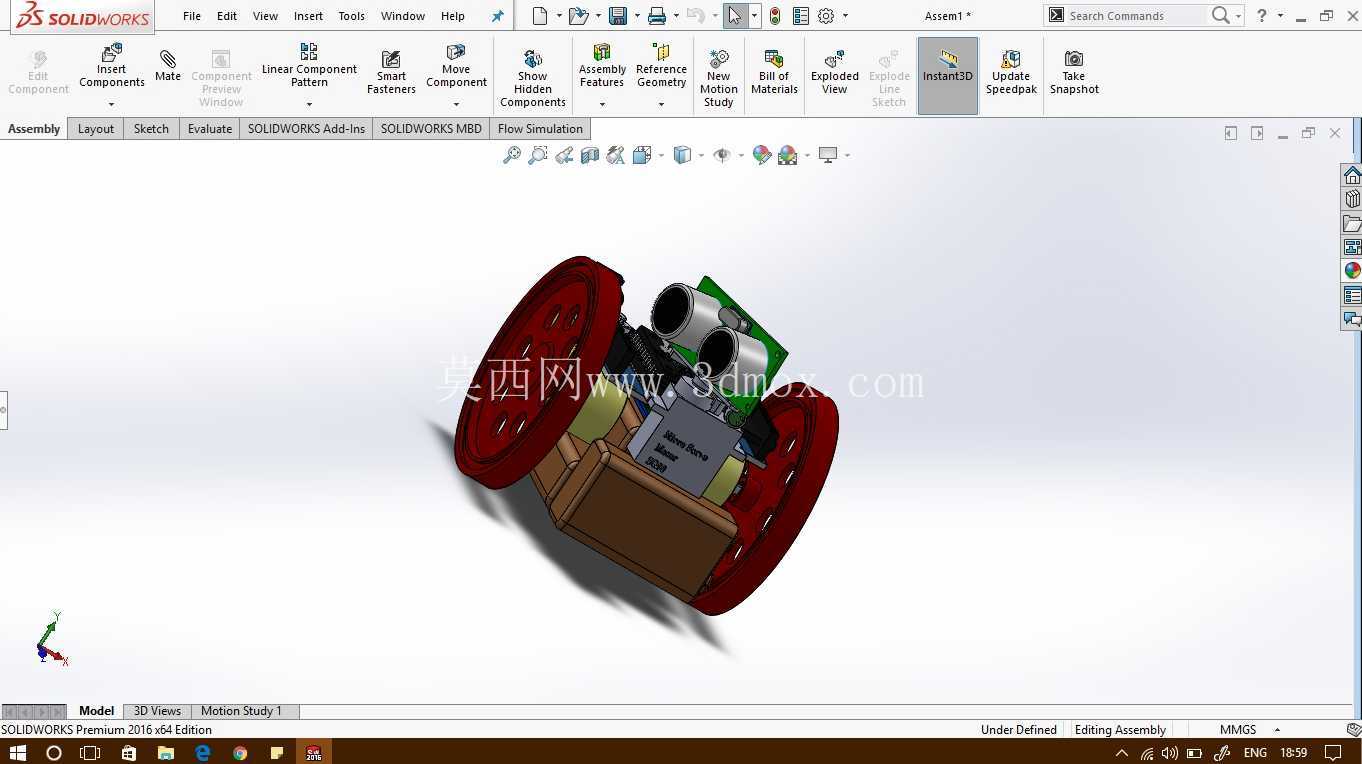Open the 3D Views bottom tab
Image resolution: width=1362 pixels, height=764 pixels.
157,711
